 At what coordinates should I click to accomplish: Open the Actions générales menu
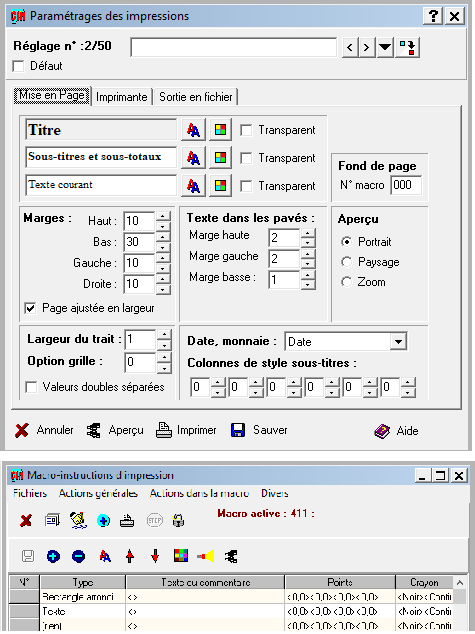pos(98,493)
